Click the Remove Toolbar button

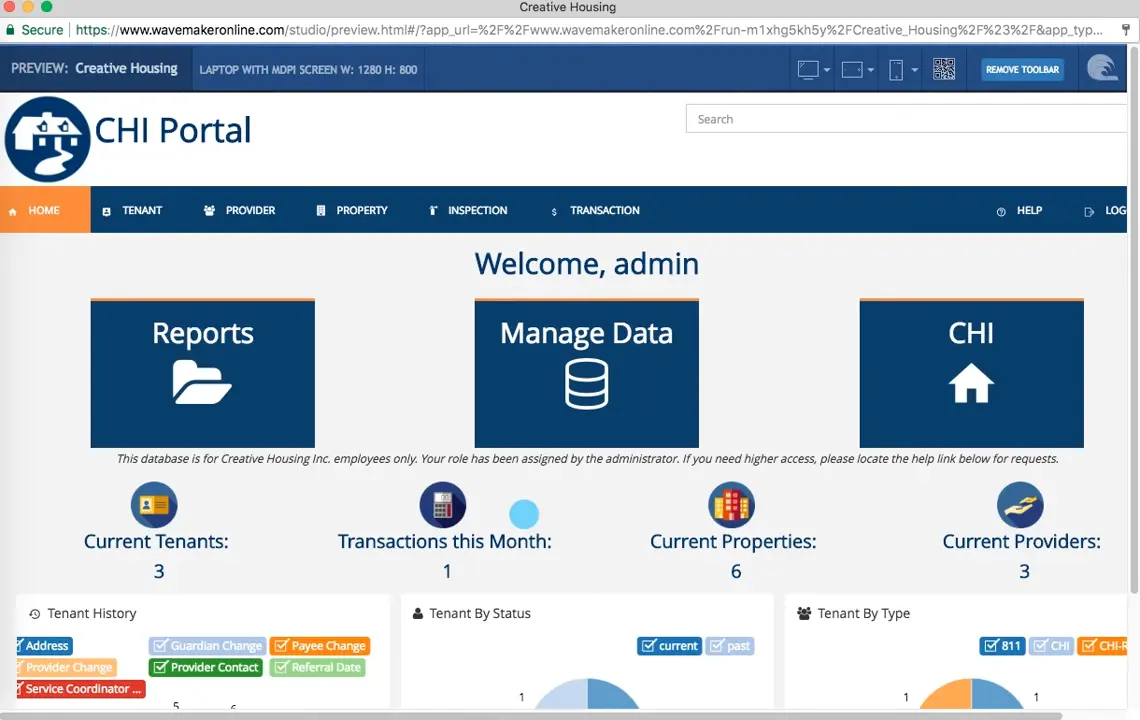(1022, 70)
